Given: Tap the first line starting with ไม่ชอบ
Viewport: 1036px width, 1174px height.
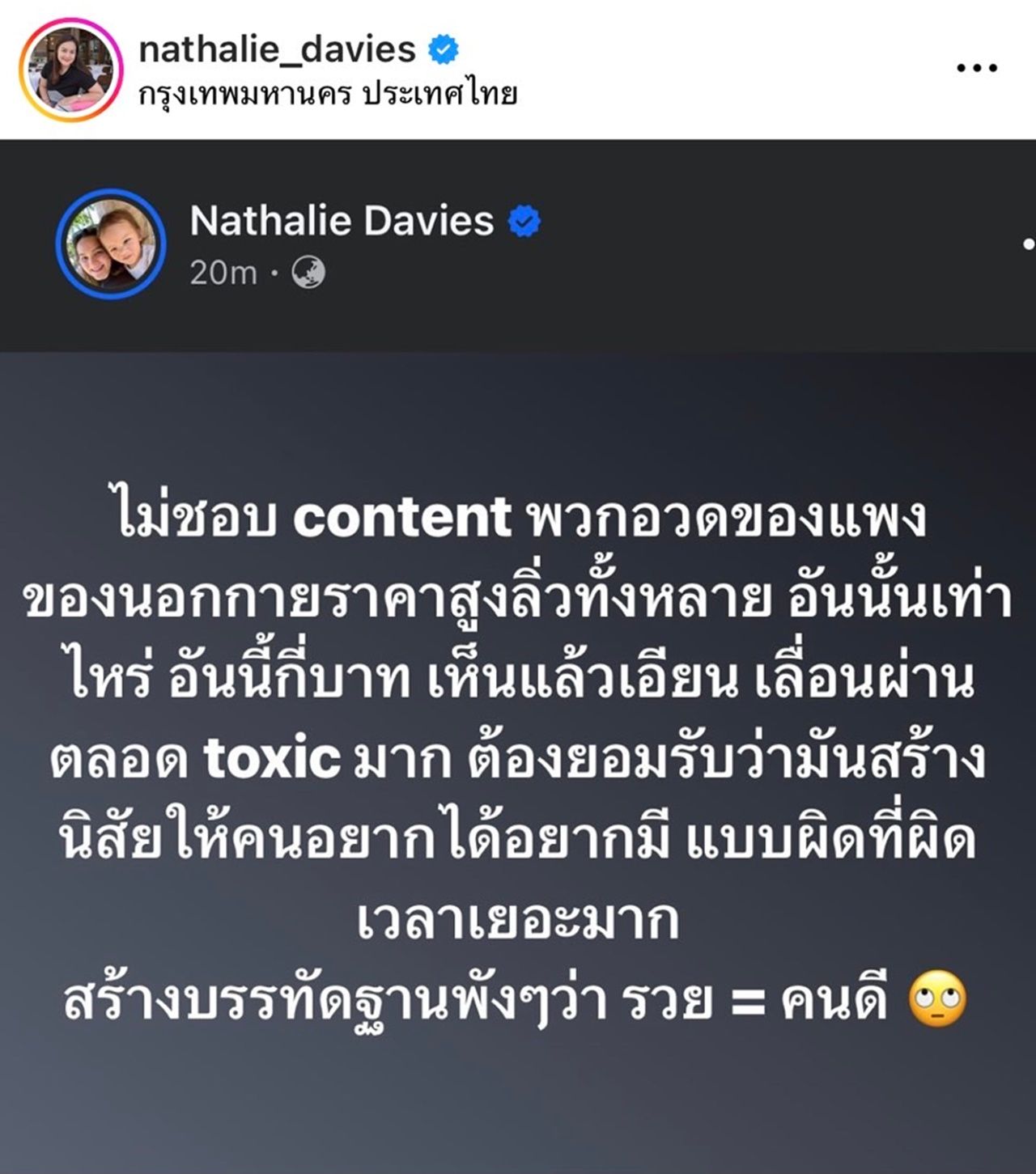Looking at the screenshot, I should (520, 518).
